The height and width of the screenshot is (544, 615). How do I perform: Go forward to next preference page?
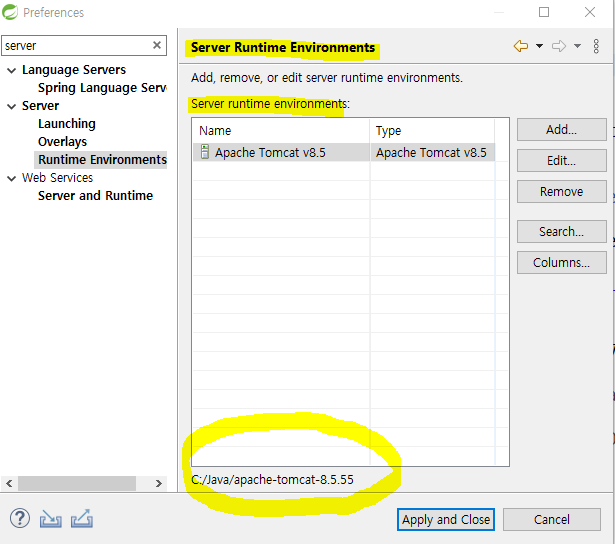tap(559, 46)
